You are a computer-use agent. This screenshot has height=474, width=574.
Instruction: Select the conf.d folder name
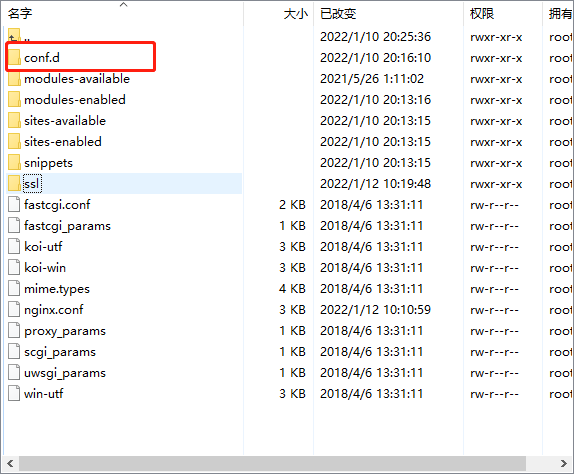[42, 58]
